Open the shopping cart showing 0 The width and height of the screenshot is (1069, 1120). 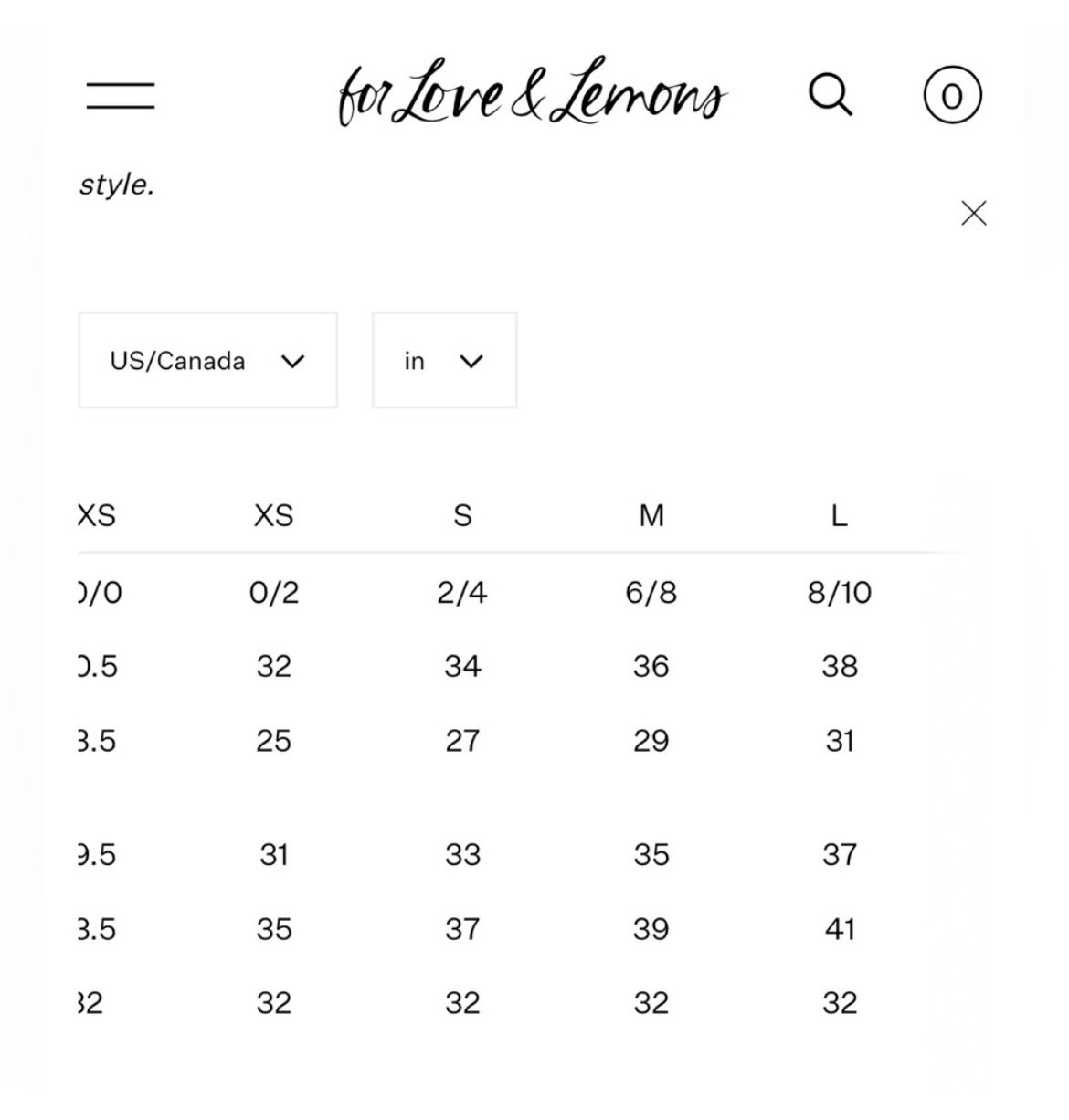[952, 95]
